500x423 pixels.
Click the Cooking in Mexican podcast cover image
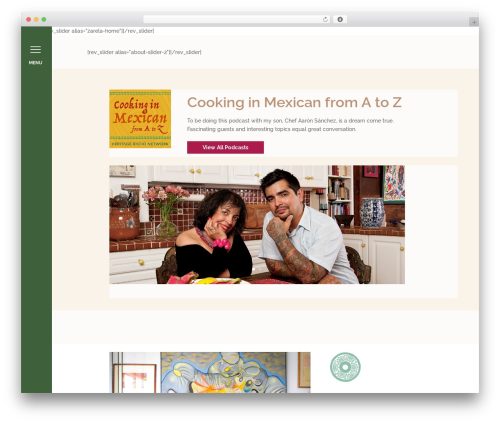click(x=140, y=119)
